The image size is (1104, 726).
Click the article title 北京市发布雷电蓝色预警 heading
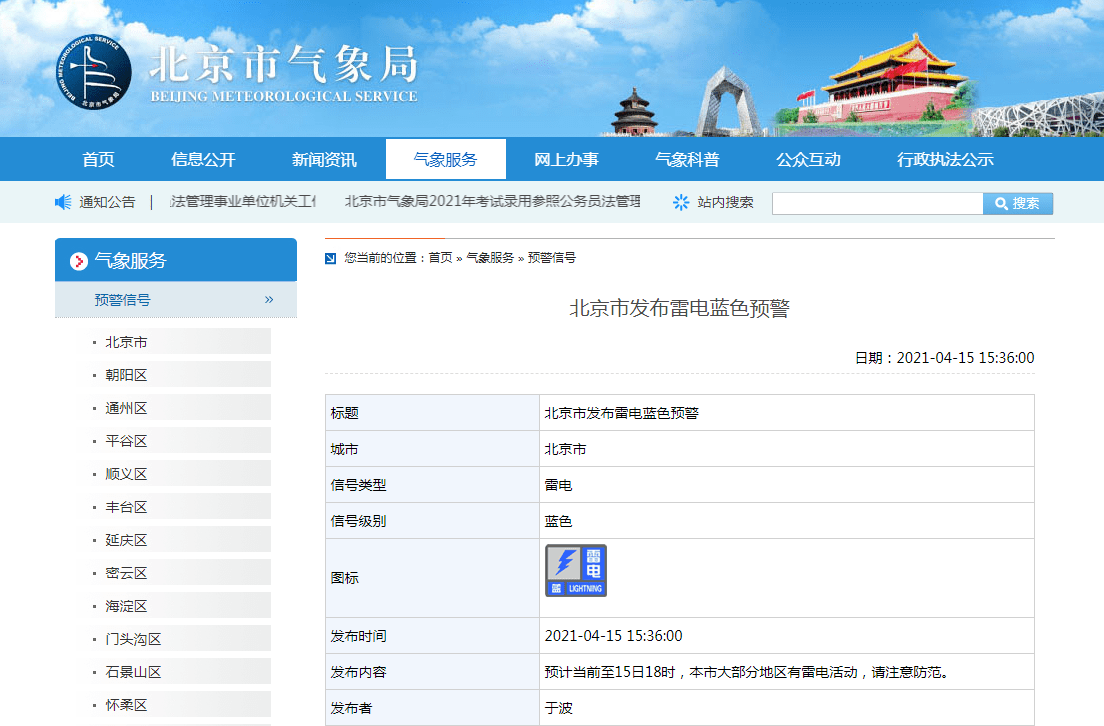click(x=679, y=308)
